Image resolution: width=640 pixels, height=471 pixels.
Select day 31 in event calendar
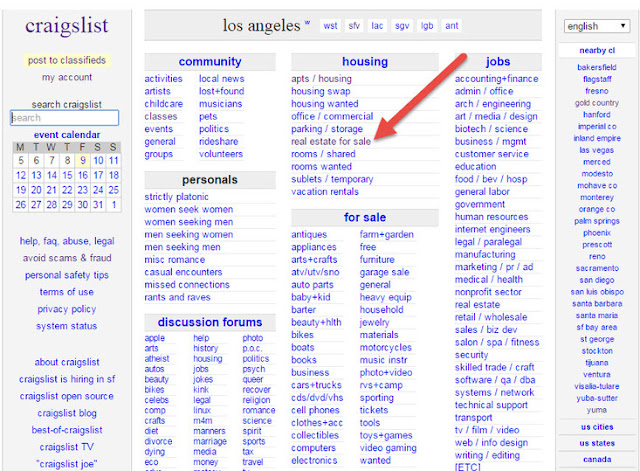[x=98, y=204]
